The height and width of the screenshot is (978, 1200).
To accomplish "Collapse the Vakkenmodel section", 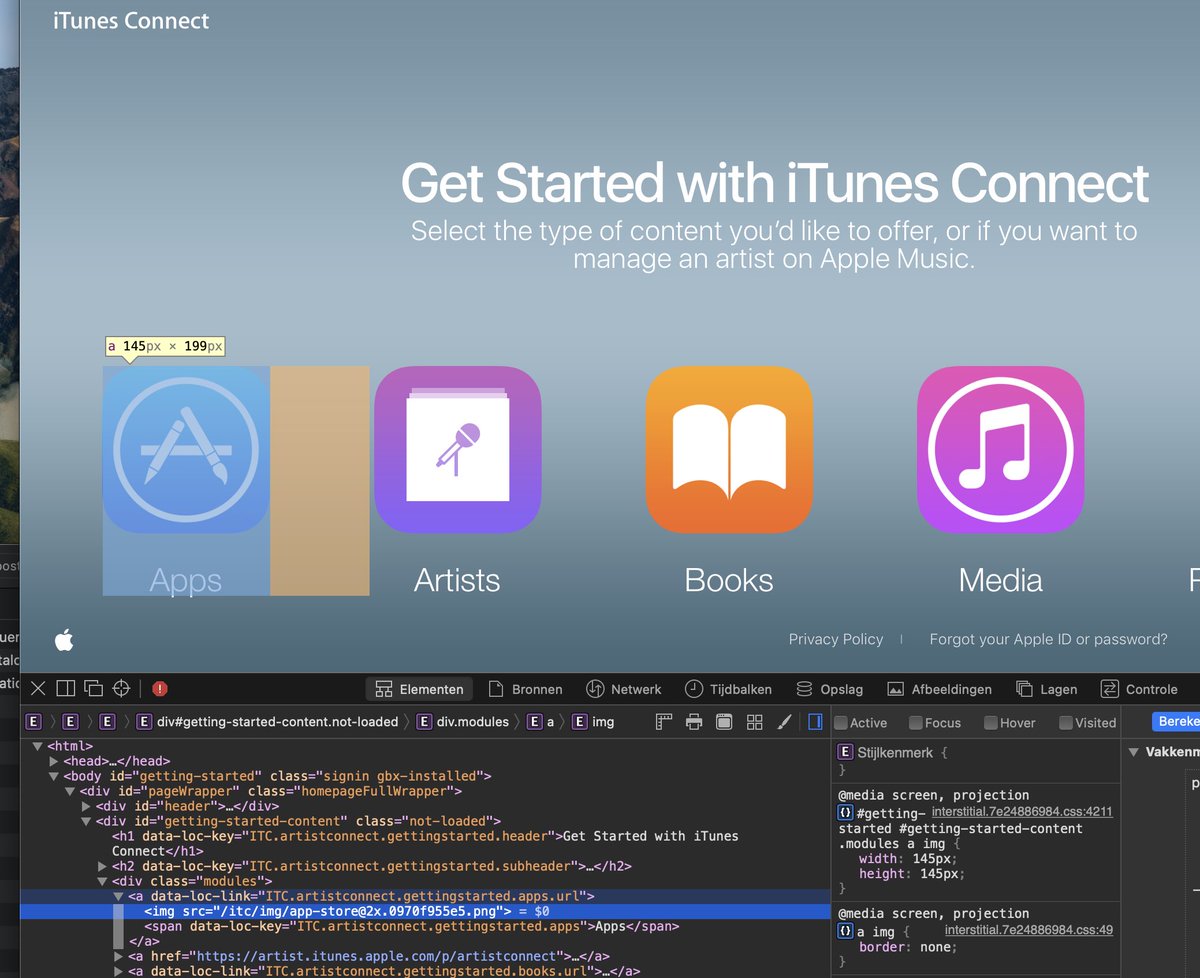I will 1134,752.
